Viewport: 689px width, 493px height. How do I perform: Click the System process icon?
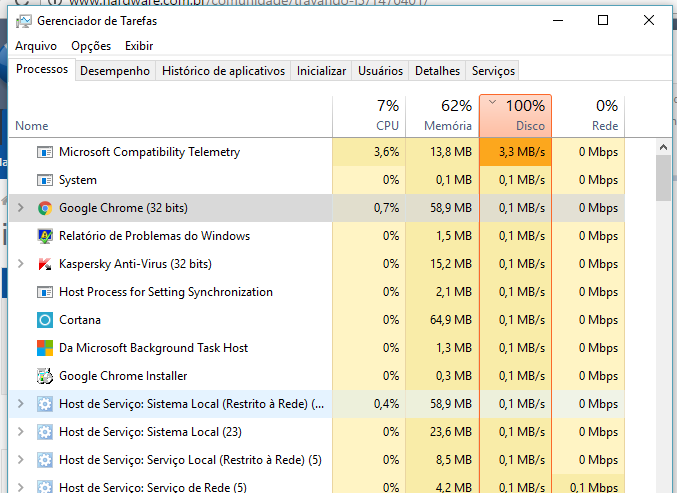point(45,180)
